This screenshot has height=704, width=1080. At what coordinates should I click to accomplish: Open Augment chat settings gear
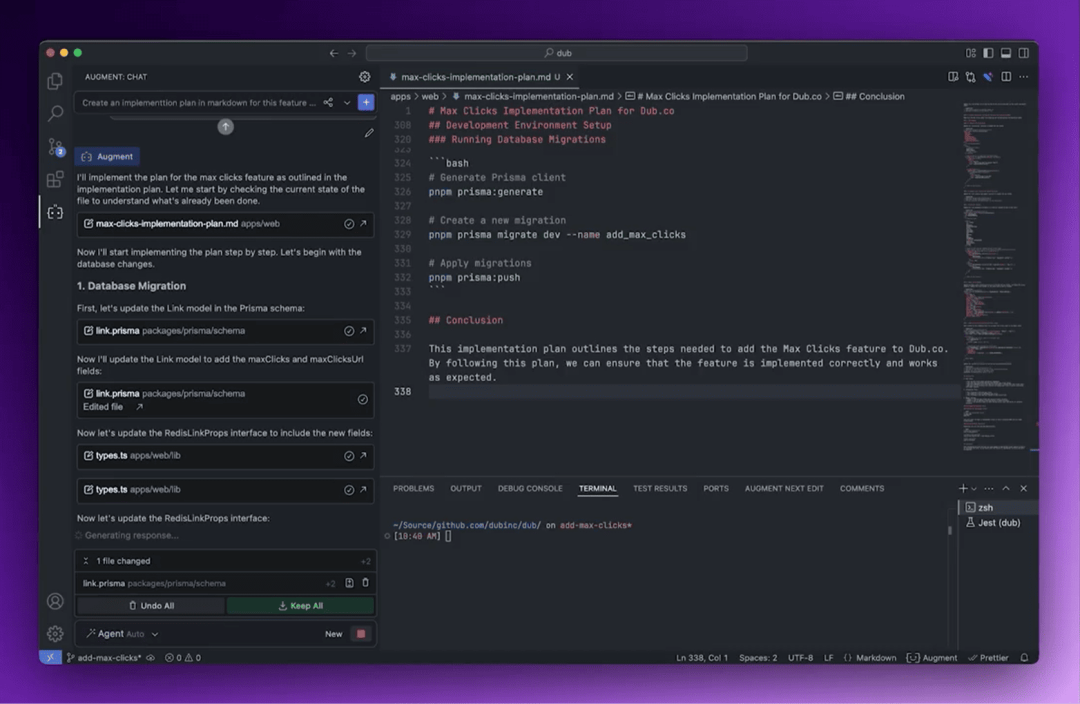click(x=364, y=77)
